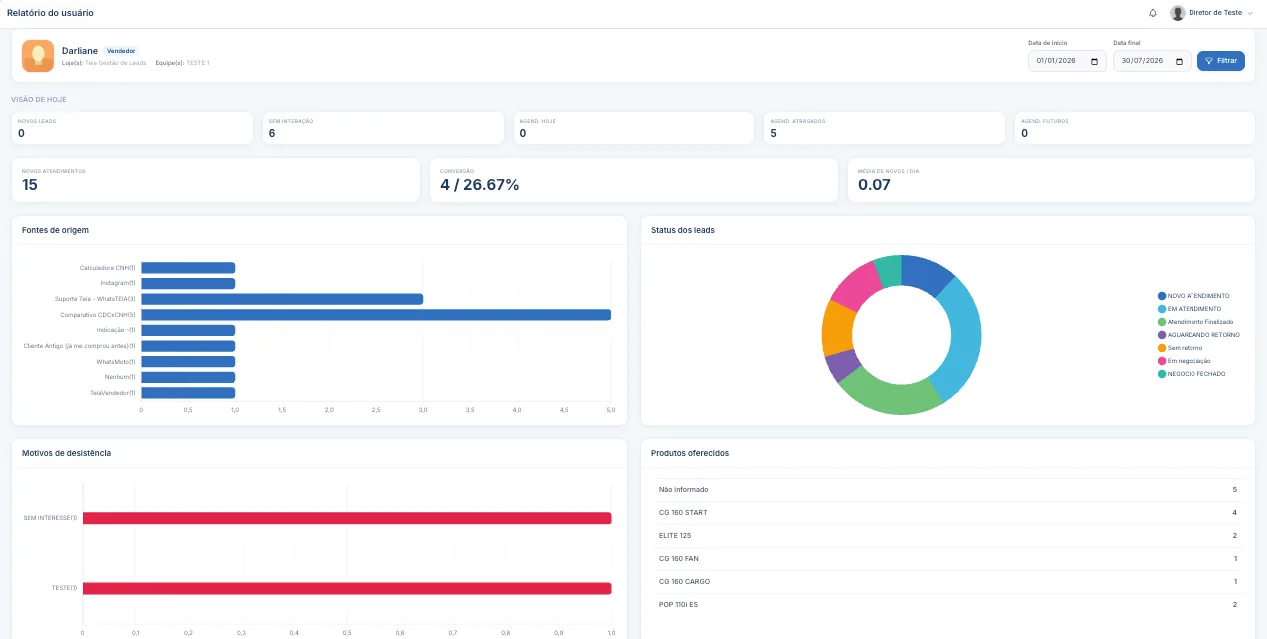Screen dimensions: 1267x639
Task: Select the Não informado product row
Action: 948,490
